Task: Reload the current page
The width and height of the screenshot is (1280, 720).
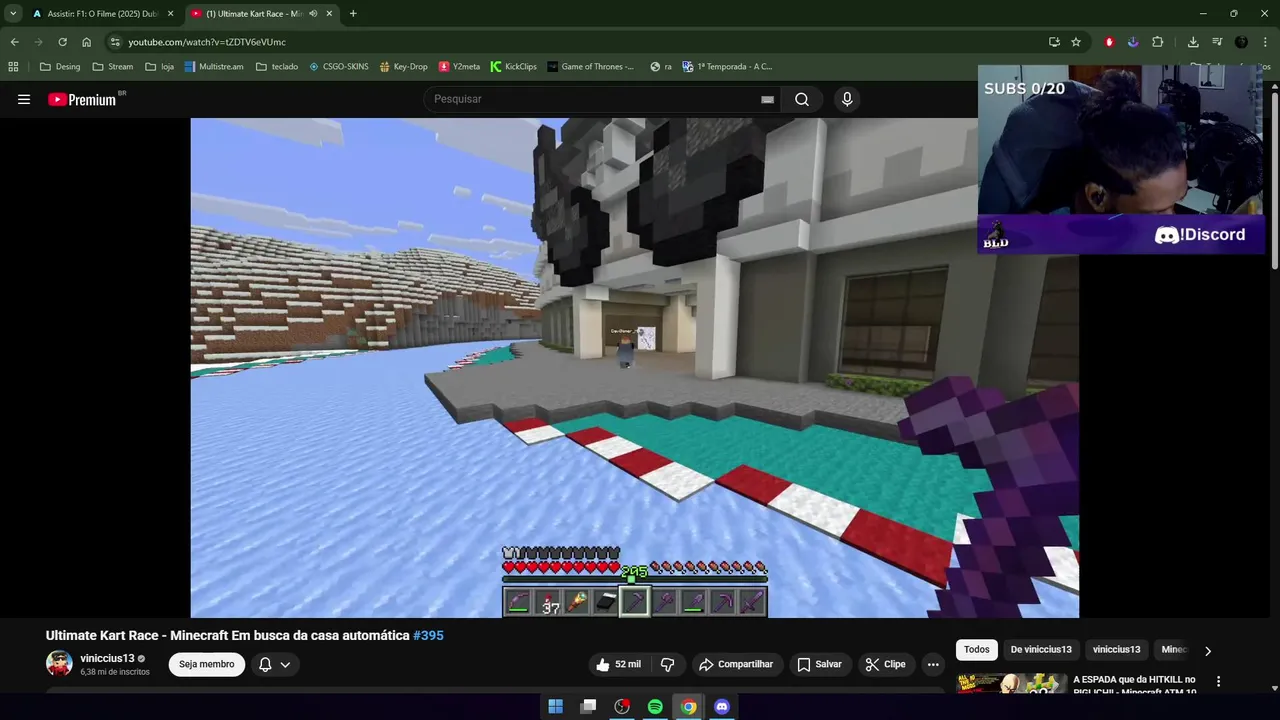Action: point(62,42)
